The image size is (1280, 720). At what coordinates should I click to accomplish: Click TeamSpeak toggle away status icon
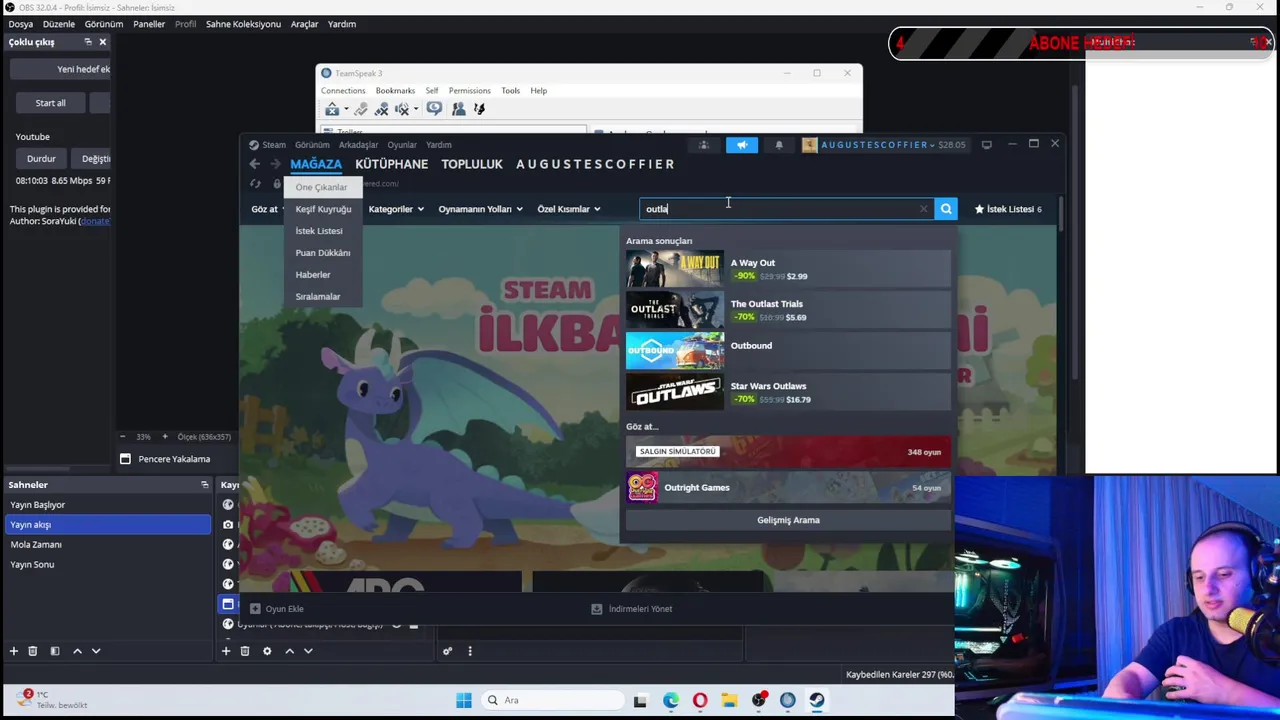434,108
